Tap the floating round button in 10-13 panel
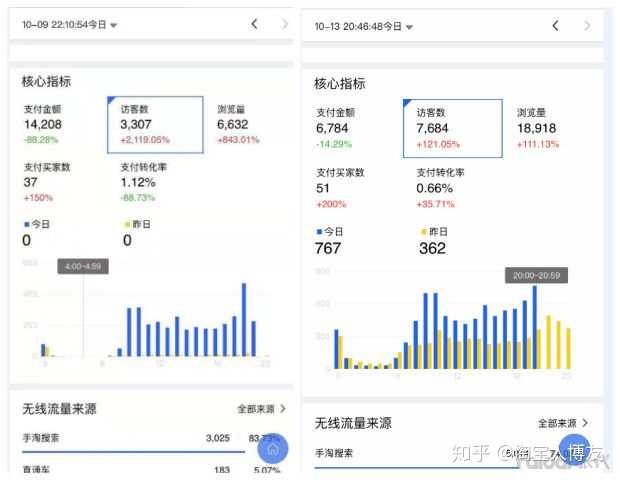 pyautogui.click(x=575, y=450)
